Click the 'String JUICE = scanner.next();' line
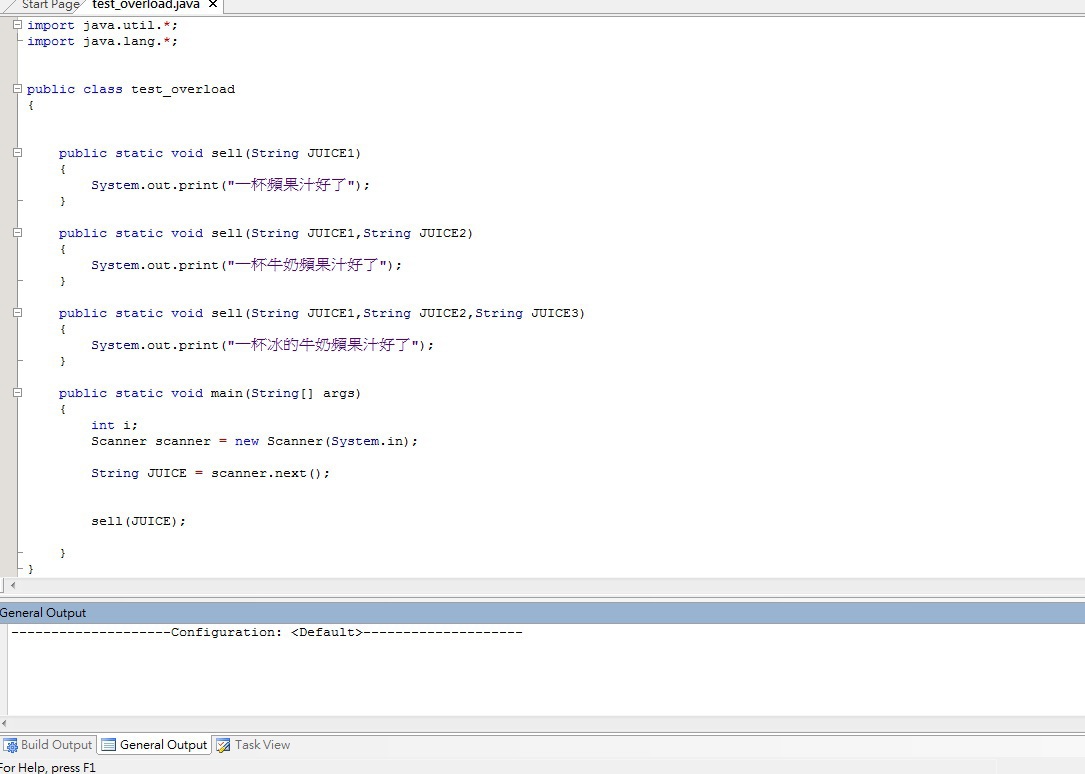1085x774 pixels. coord(210,473)
